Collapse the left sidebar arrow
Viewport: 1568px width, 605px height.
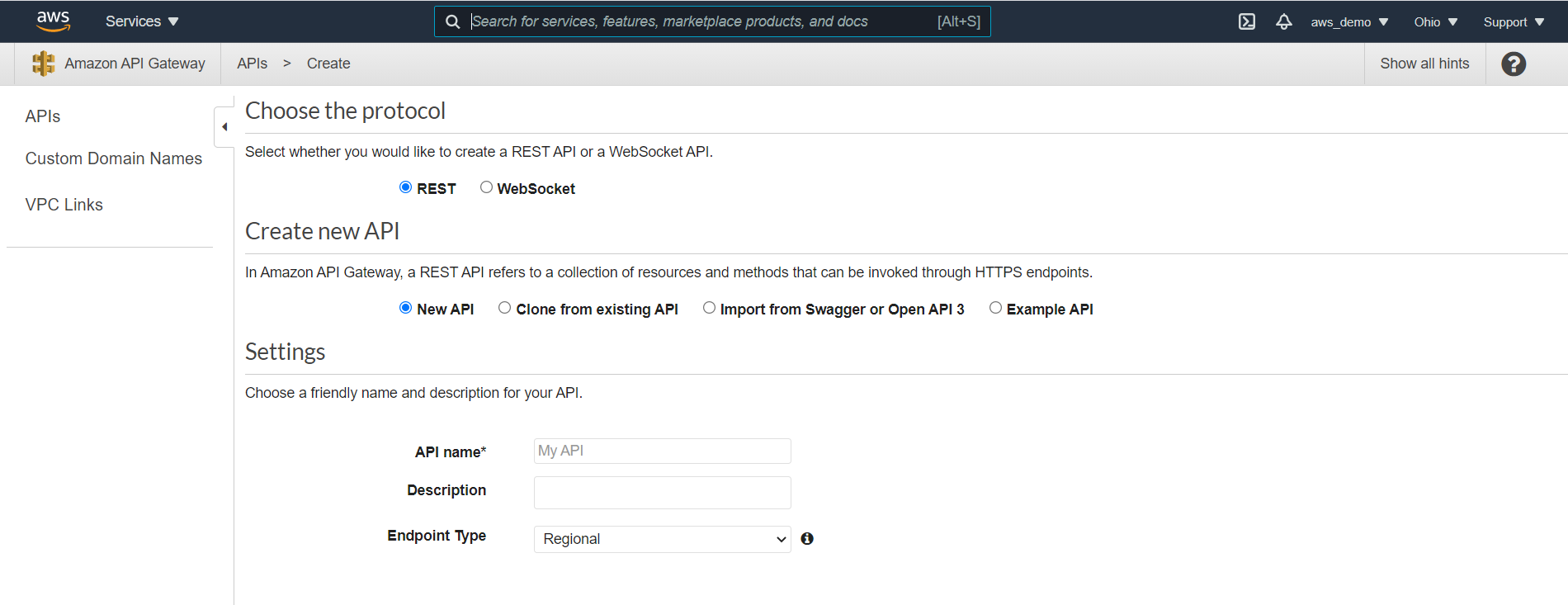click(x=224, y=127)
